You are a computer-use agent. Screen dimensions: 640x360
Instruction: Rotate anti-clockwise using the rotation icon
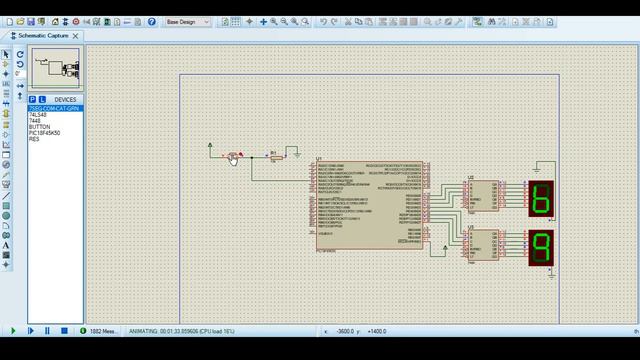(x=20, y=64)
